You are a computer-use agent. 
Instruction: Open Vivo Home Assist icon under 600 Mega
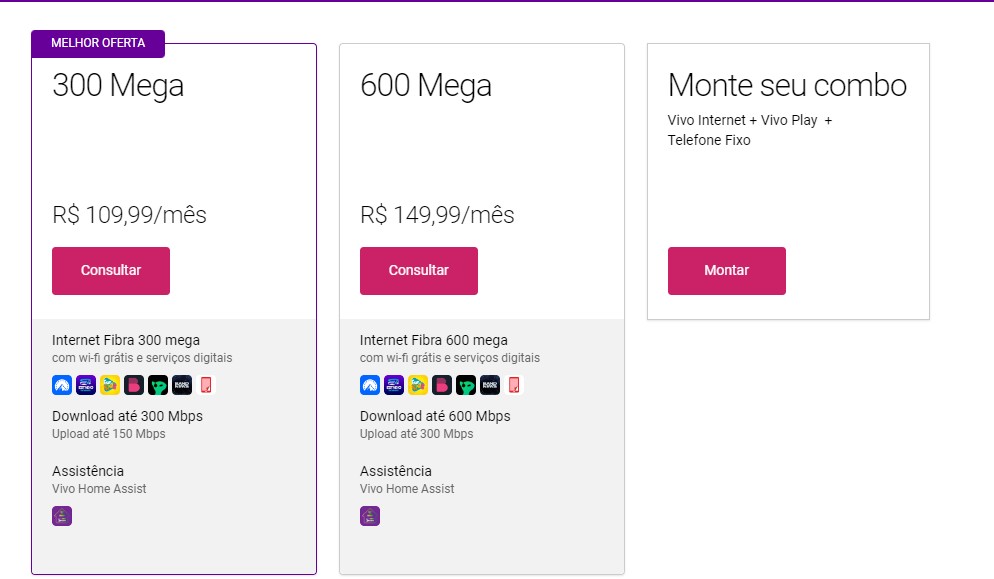coord(370,516)
